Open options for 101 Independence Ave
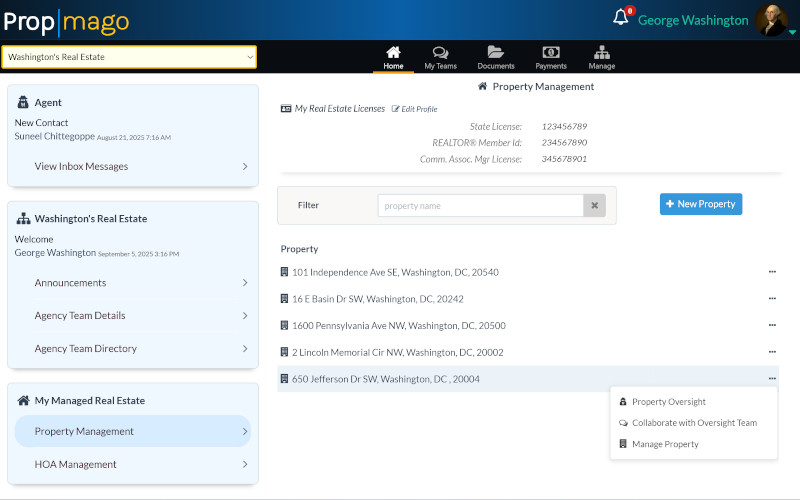This screenshot has height=500, width=800. point(772,272)
